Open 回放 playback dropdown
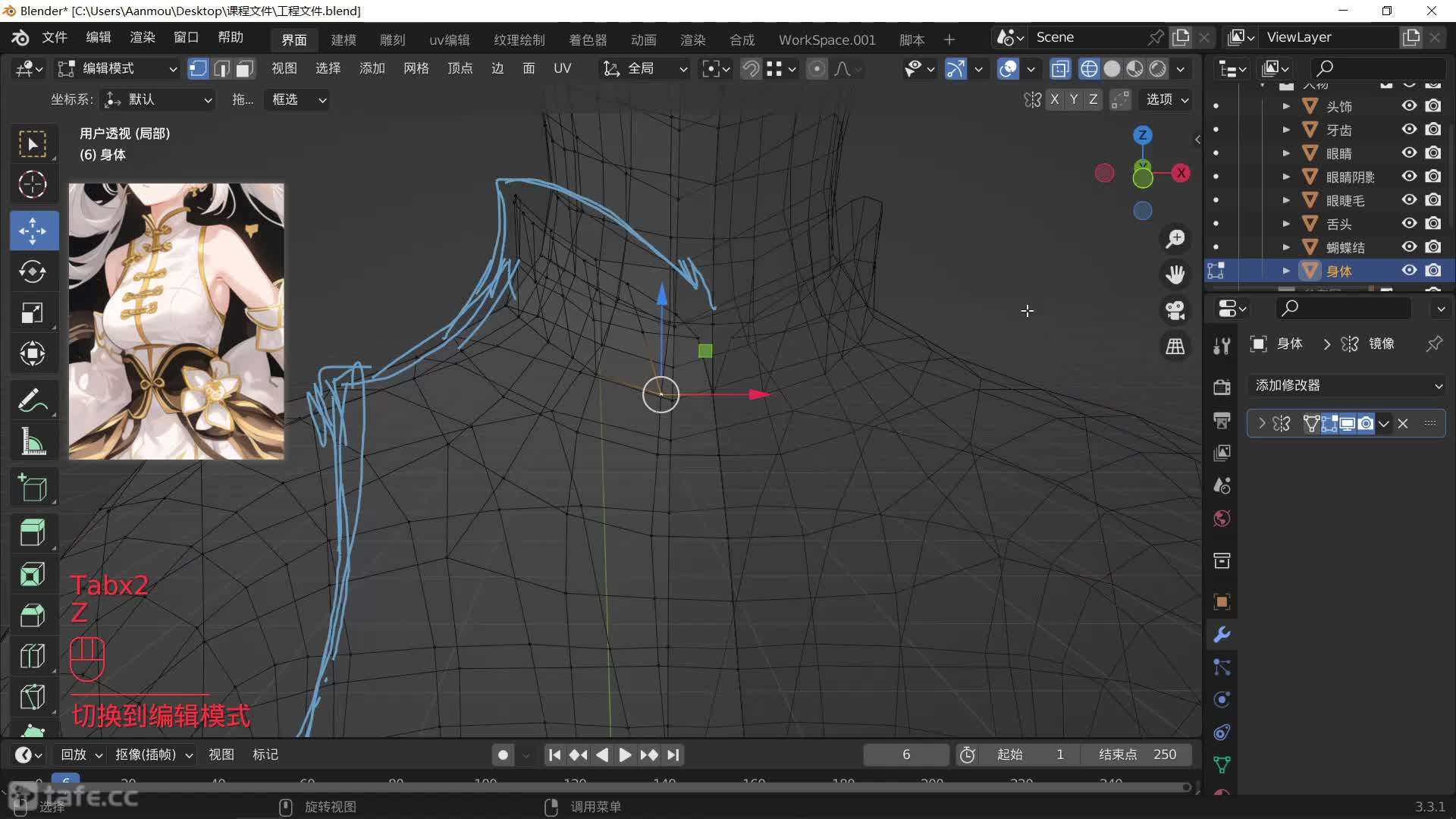The height and width of the screenshot is (819, 1456). 81,755
